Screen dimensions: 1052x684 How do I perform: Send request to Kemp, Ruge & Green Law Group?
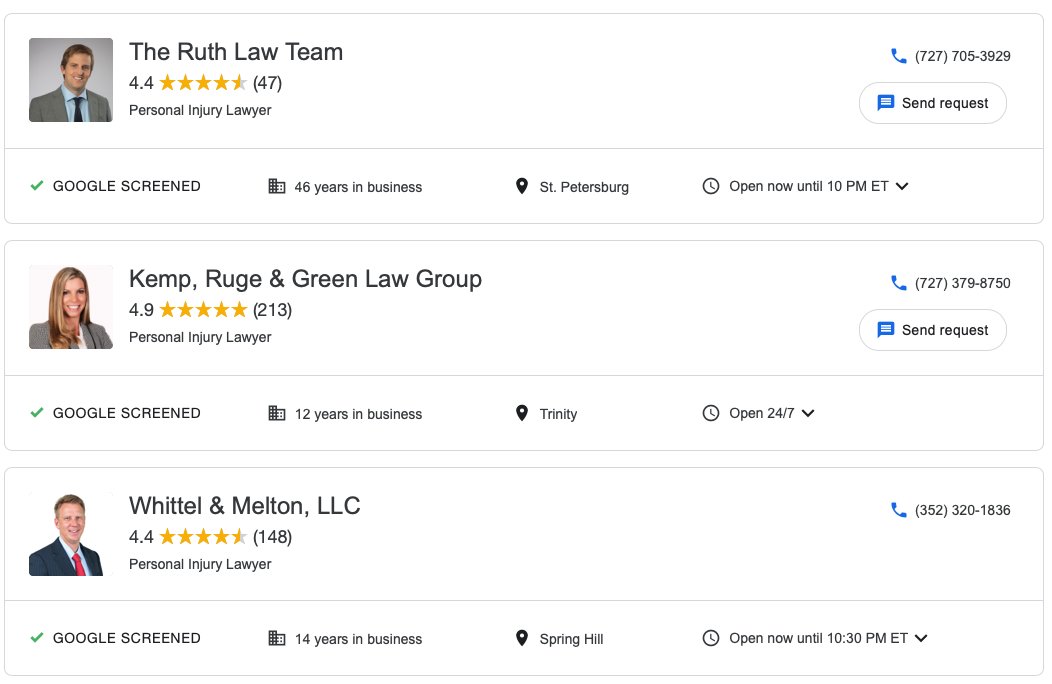933,330
